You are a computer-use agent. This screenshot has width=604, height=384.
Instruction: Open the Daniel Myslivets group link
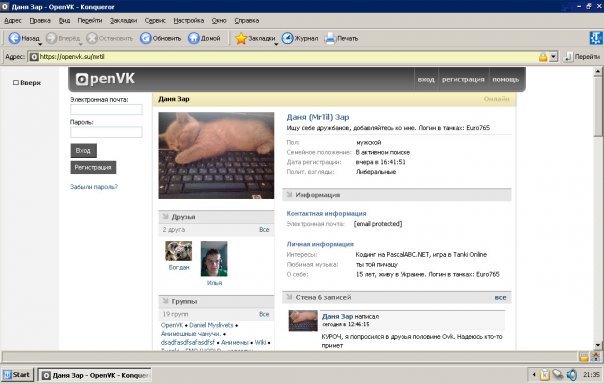click(211, 325)
